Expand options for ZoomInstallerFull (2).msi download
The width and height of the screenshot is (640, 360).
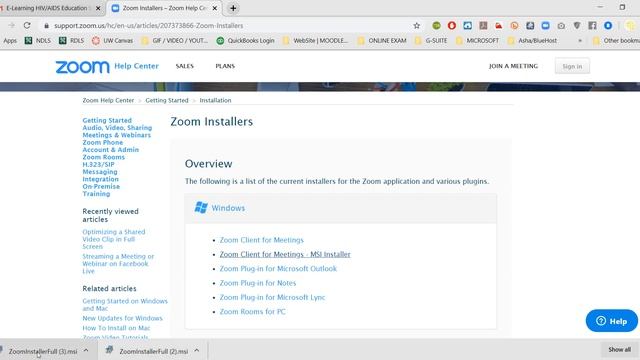click(197, 351)
